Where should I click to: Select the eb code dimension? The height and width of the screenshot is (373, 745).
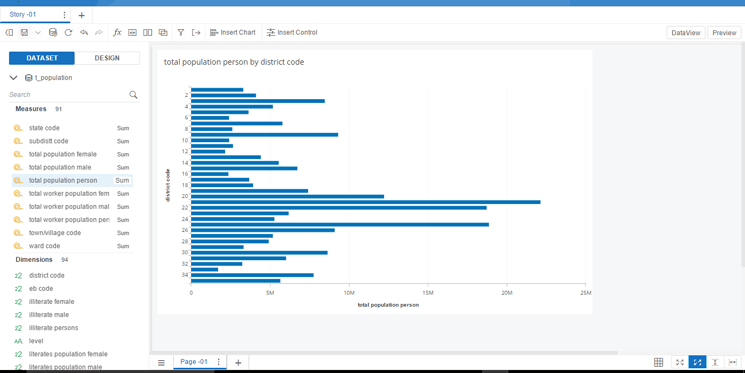(x=41, y=288)
